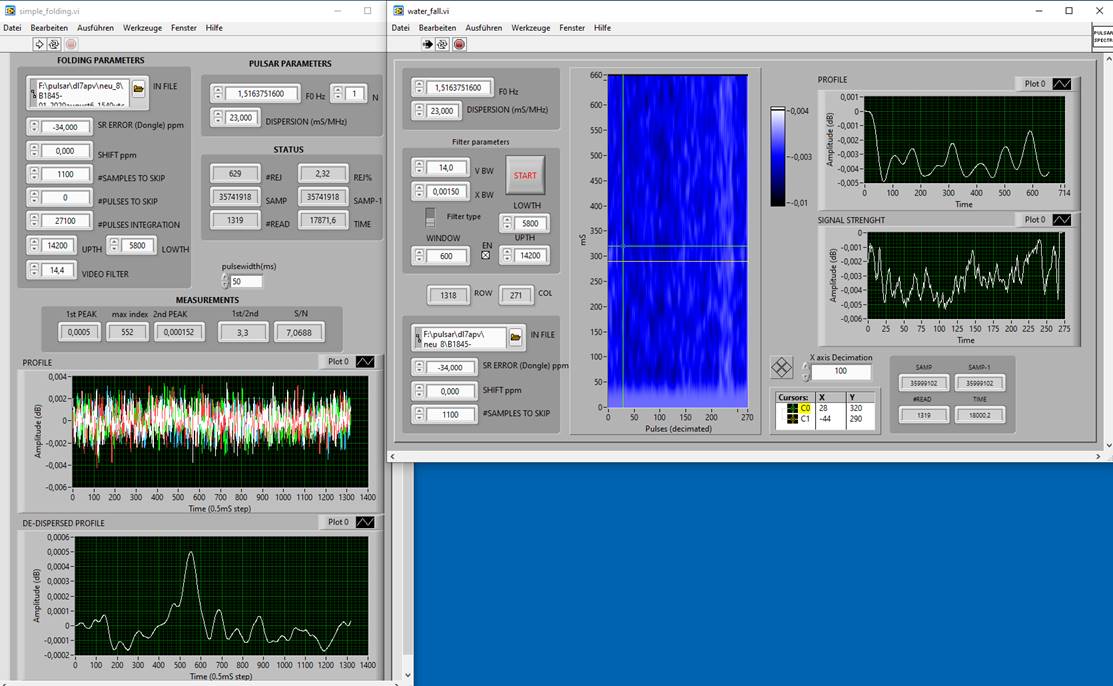Click stepper on V BW filter parameter
Screen dimensions: 1113x686
(x=419, y=168)
